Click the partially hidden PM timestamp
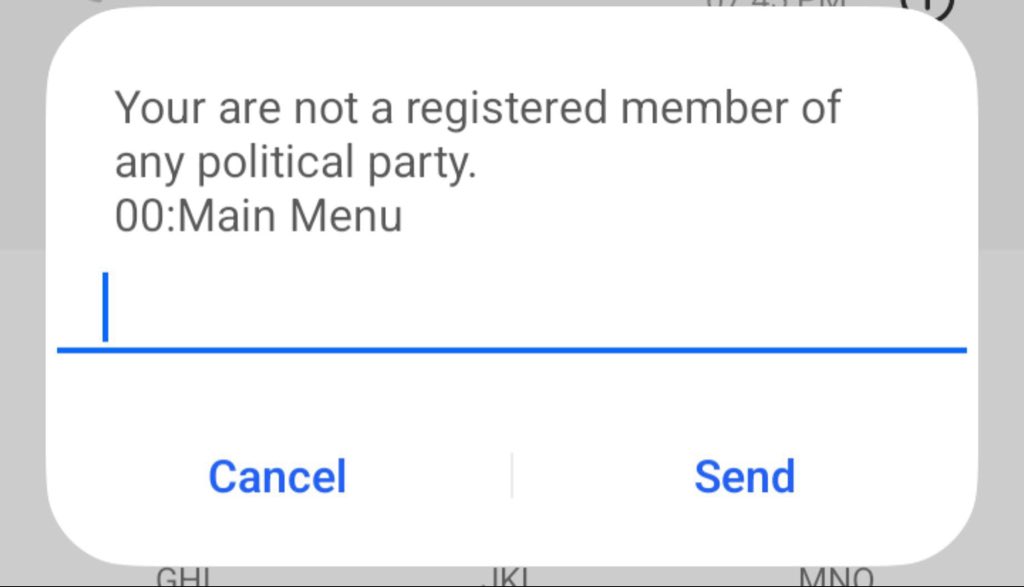 (x=776, y=4)
